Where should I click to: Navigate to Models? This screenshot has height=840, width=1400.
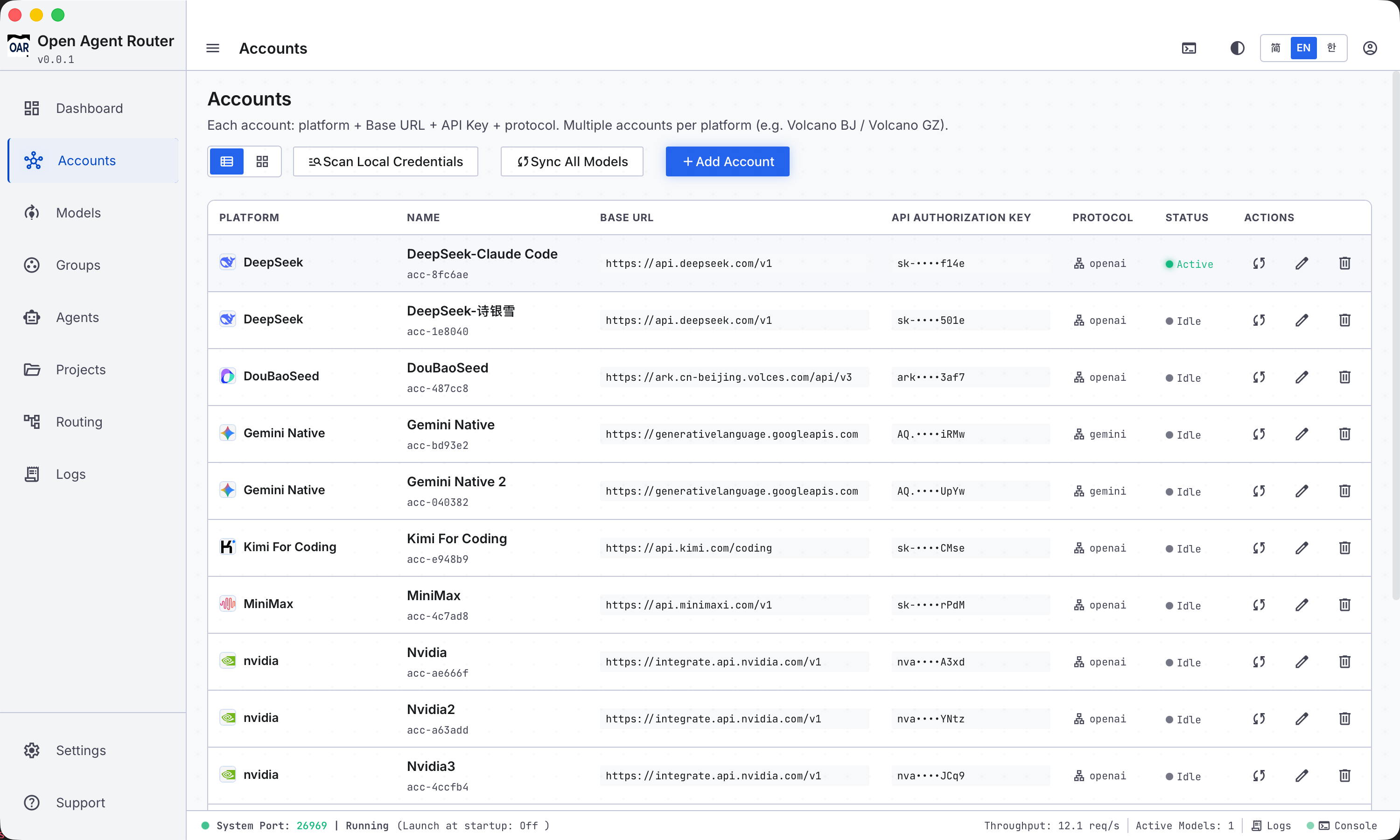pos(93,213)
